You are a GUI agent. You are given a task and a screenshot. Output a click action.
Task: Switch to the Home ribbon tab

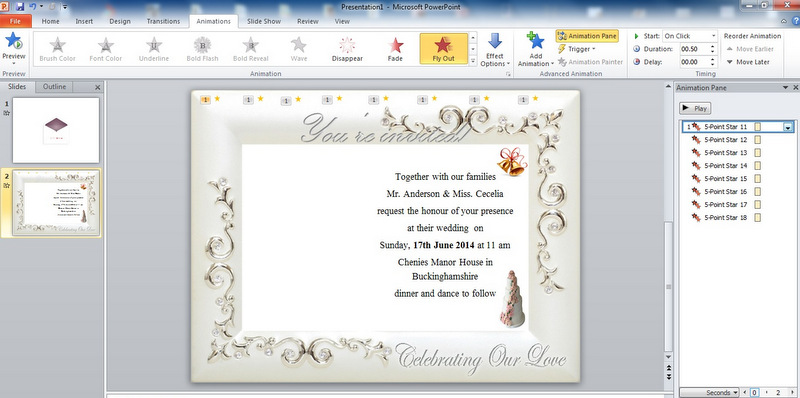51,21
